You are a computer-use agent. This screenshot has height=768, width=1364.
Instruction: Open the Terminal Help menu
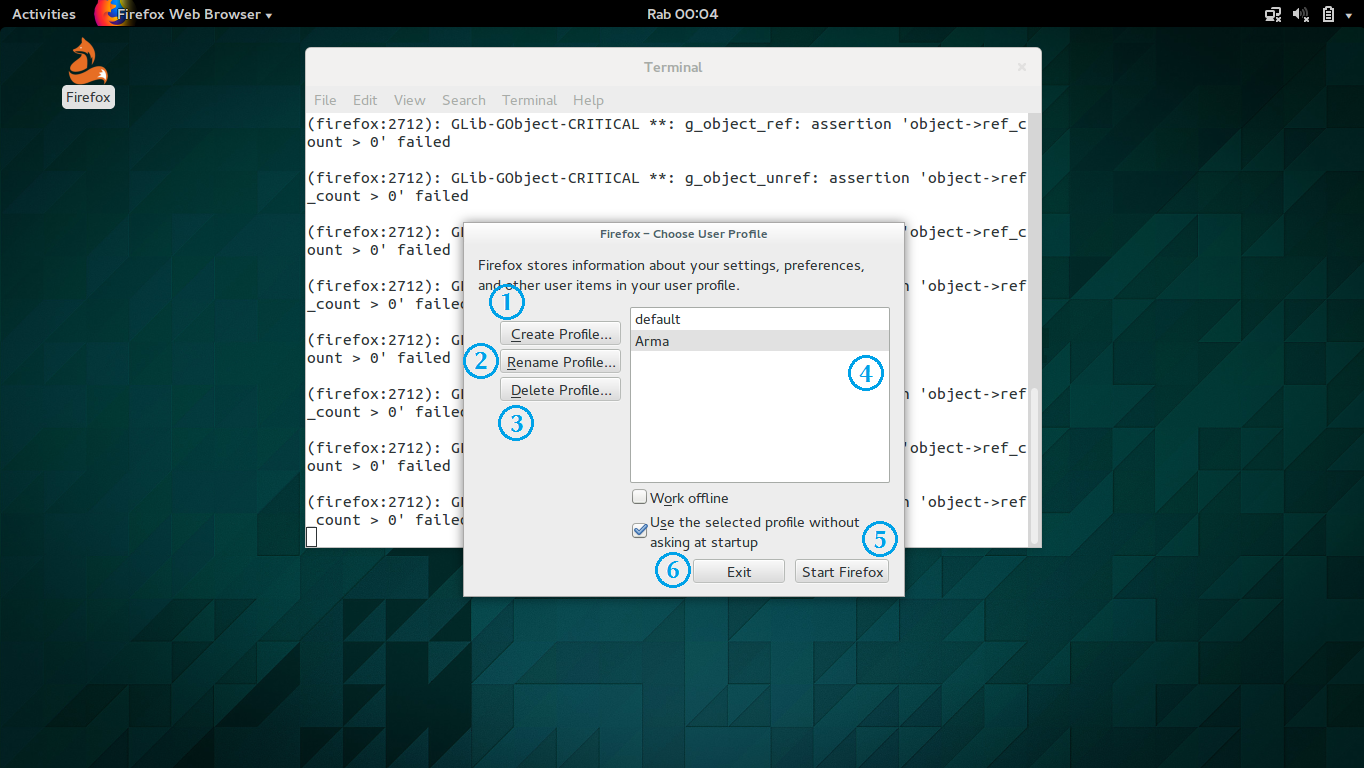pos(588,100)
